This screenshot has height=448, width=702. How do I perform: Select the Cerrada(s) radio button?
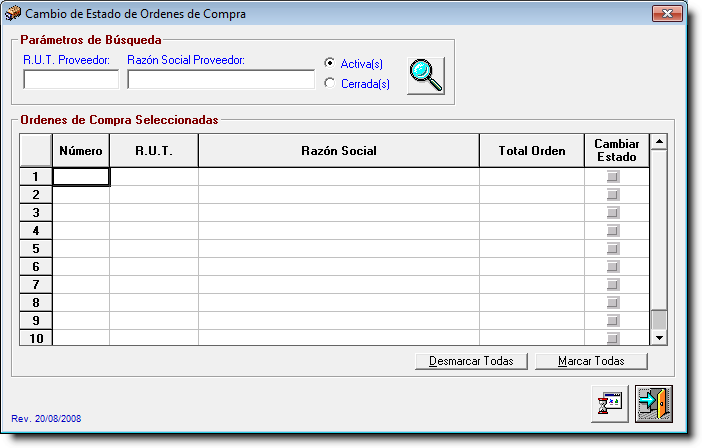[330, 83]
